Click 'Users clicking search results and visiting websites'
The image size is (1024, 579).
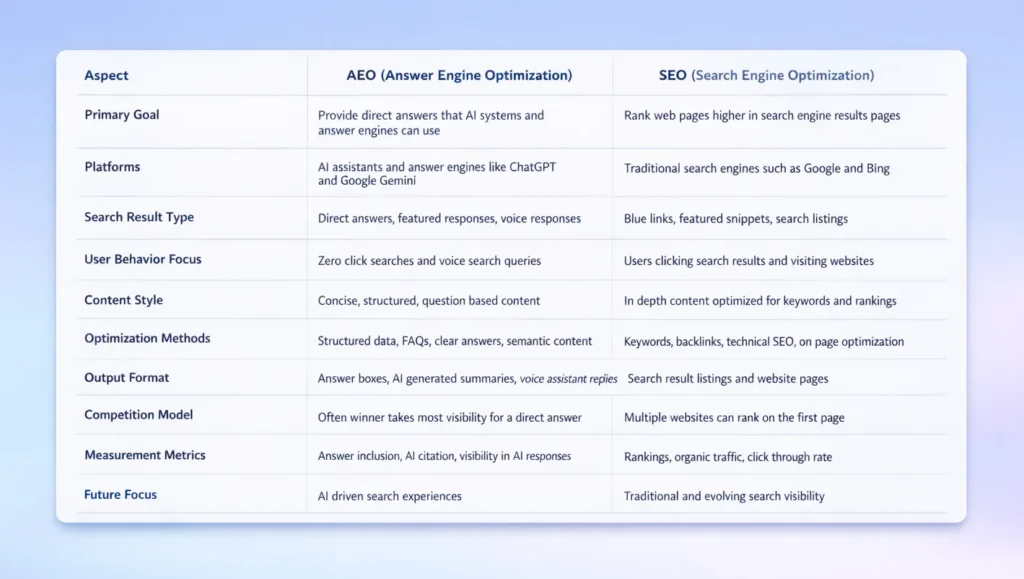tap(748, 260)
